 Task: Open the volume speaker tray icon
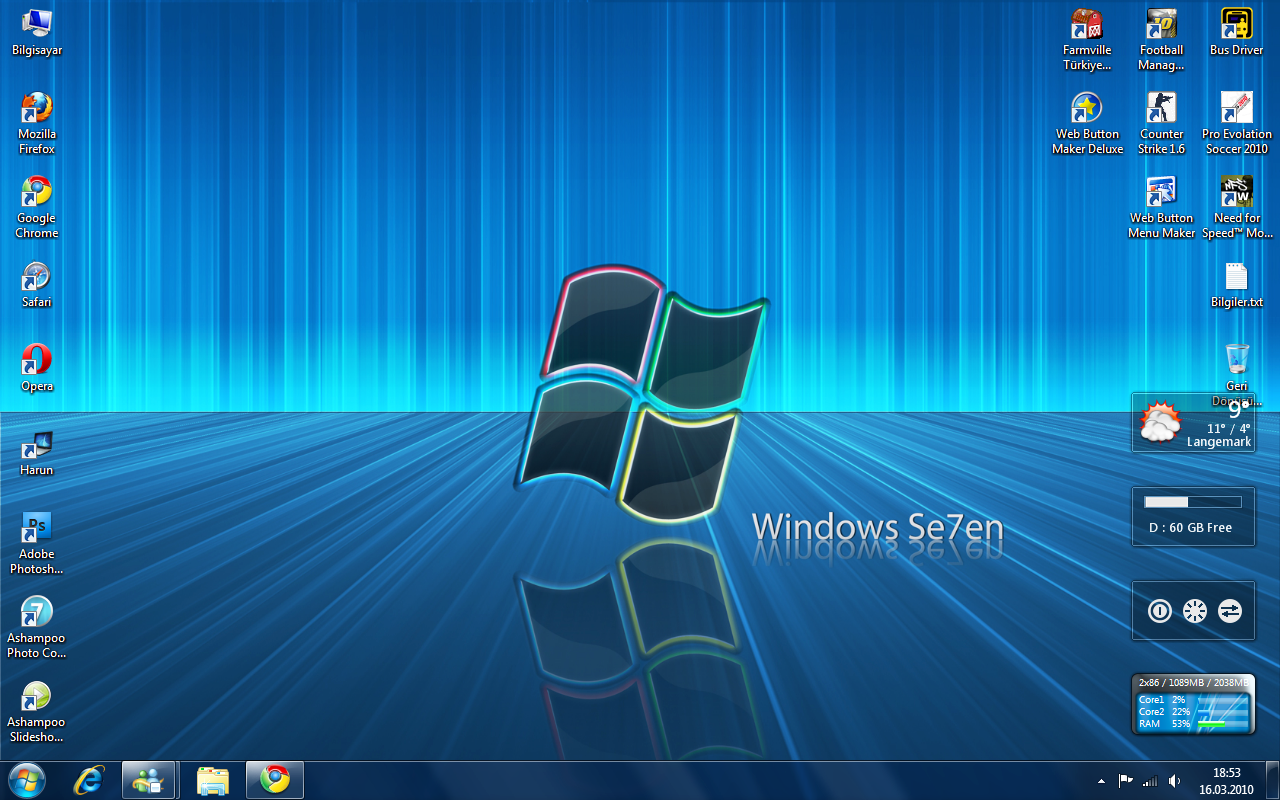1175,781
